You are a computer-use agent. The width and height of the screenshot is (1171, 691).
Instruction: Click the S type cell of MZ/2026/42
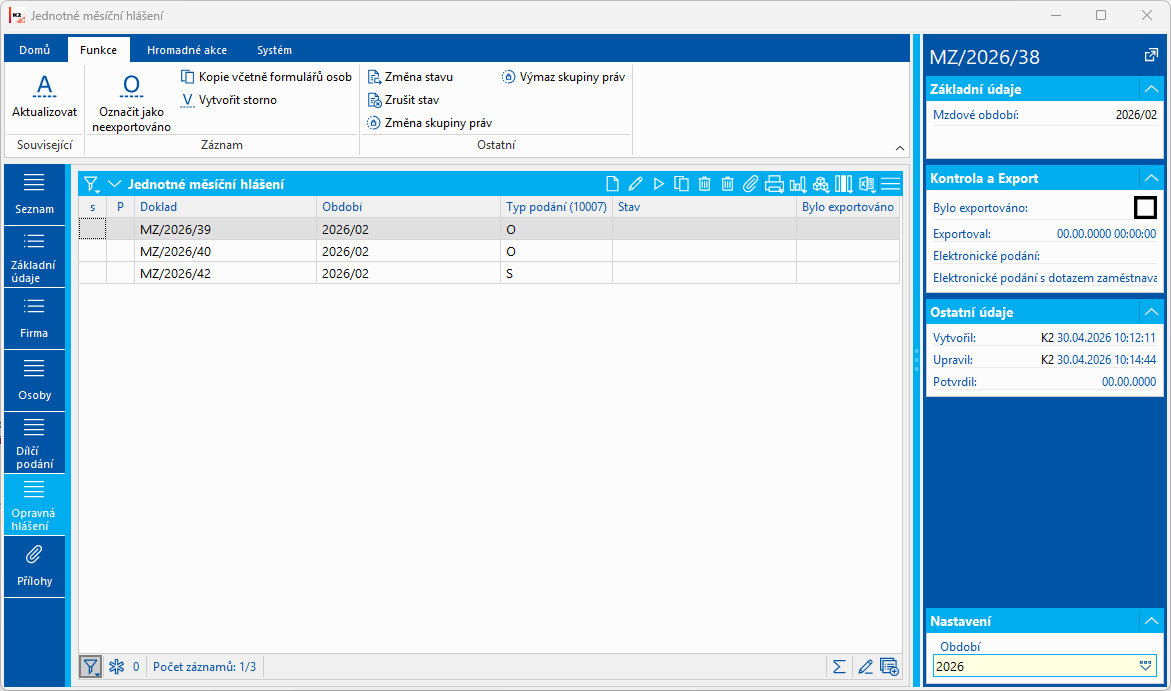(556, 273)
